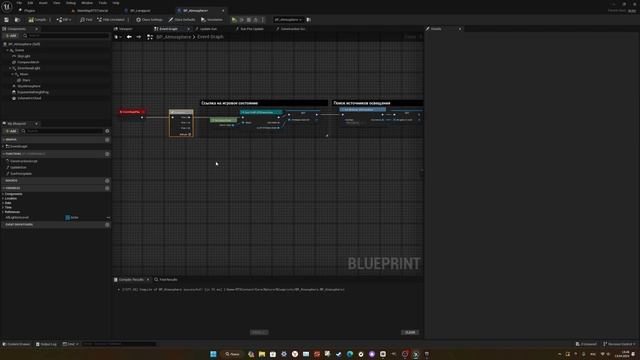Collapse the Scene component tree node

click(x=8, y=50)
